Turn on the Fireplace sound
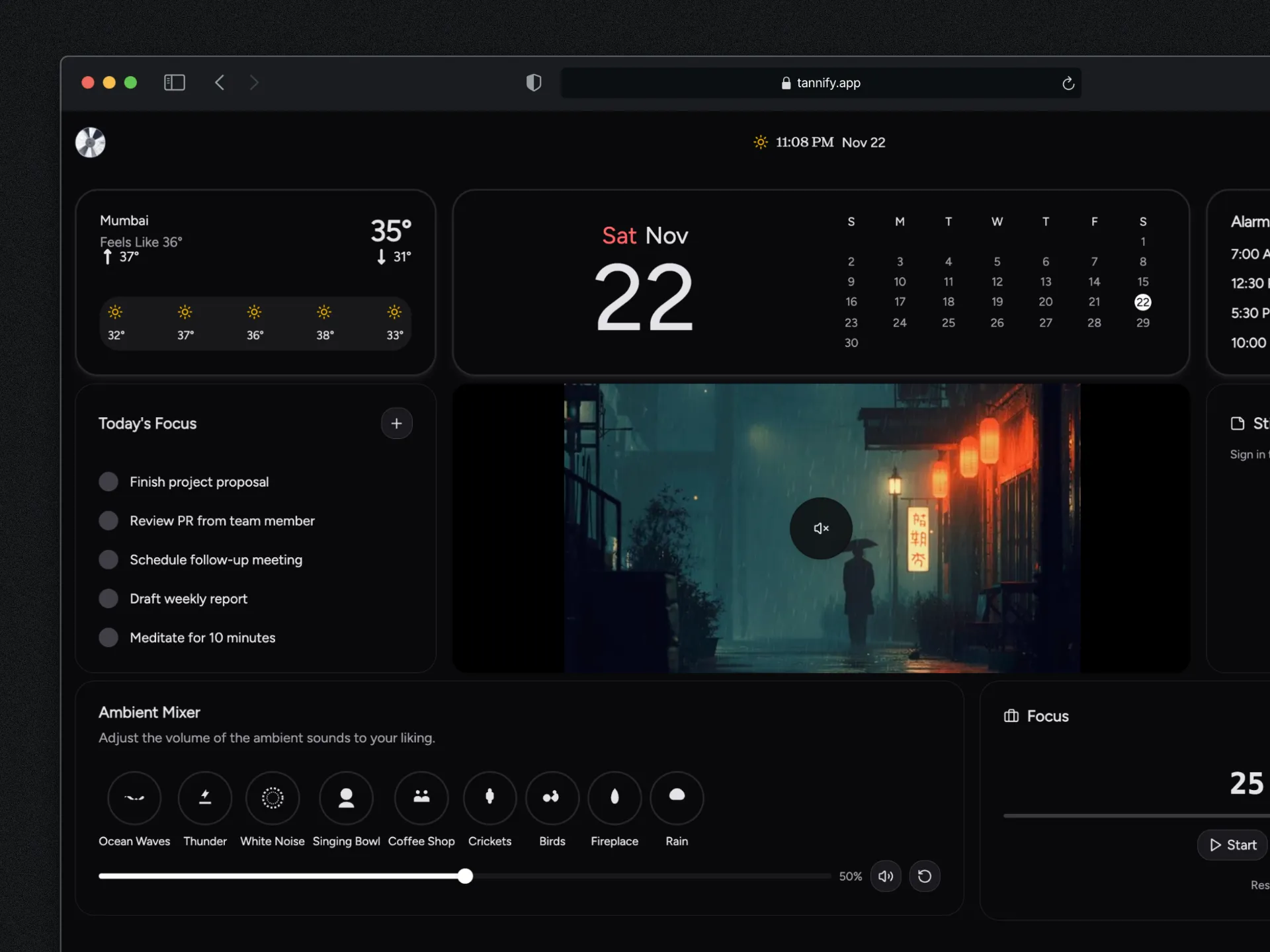1270x952 pixels. pos(614,798)
